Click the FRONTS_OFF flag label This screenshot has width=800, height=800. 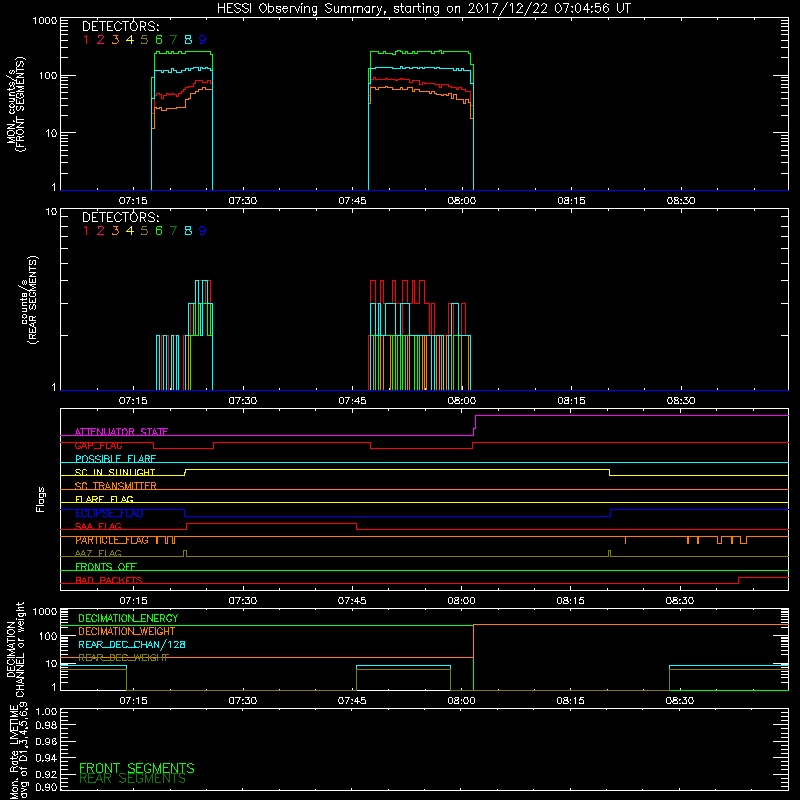106,567
